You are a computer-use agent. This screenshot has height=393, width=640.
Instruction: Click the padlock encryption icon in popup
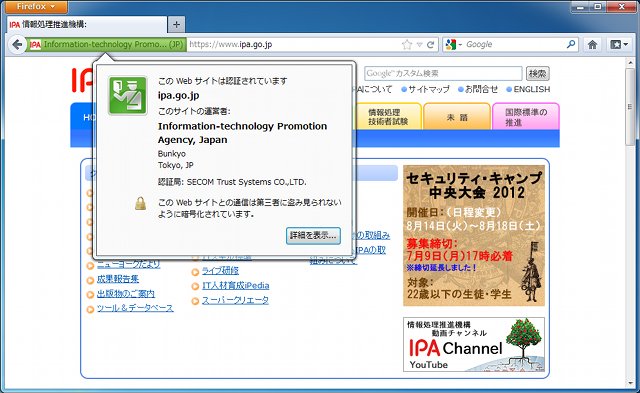click(140, 203)
